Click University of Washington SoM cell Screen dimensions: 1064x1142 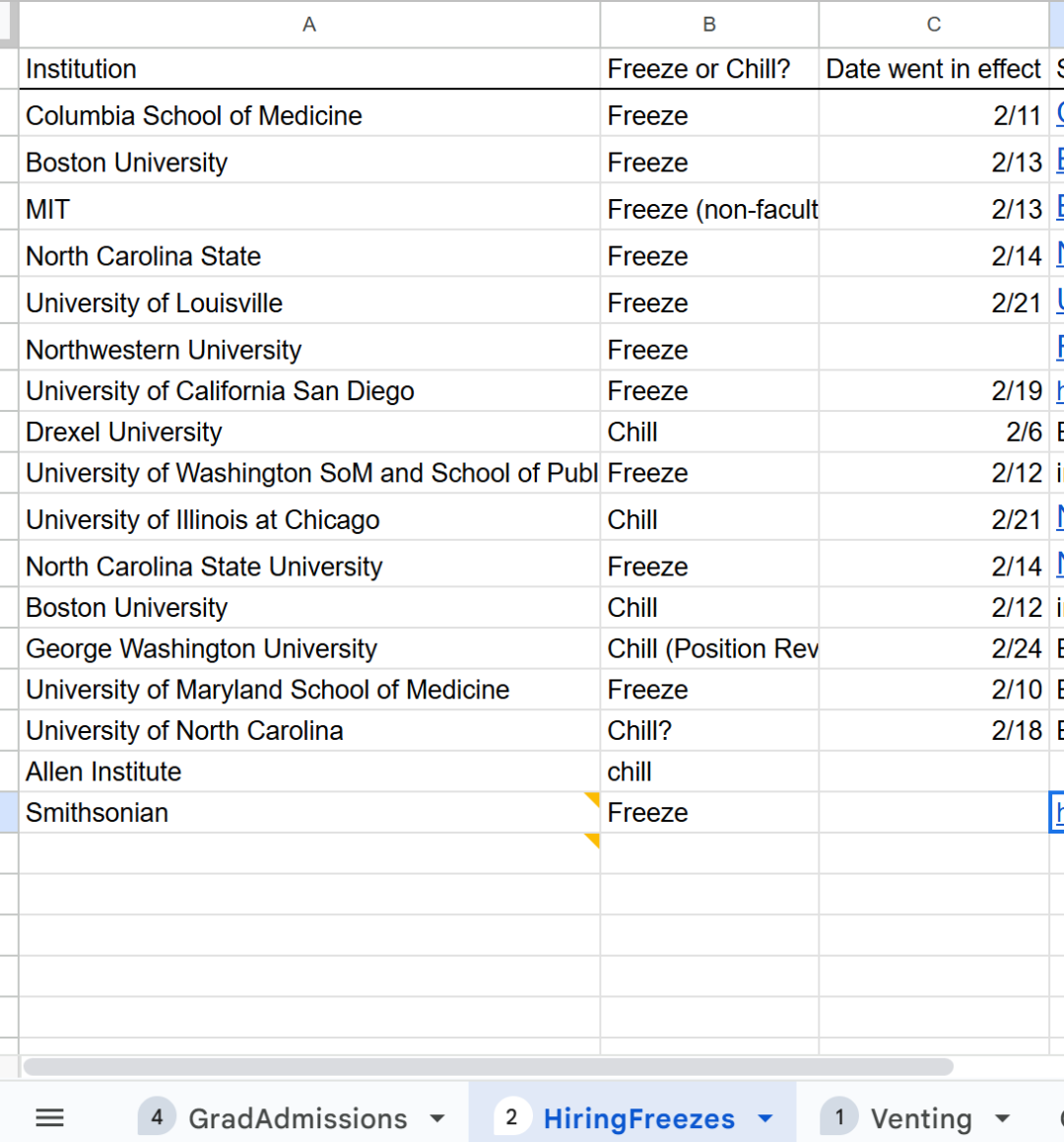(x=309, y=473)
